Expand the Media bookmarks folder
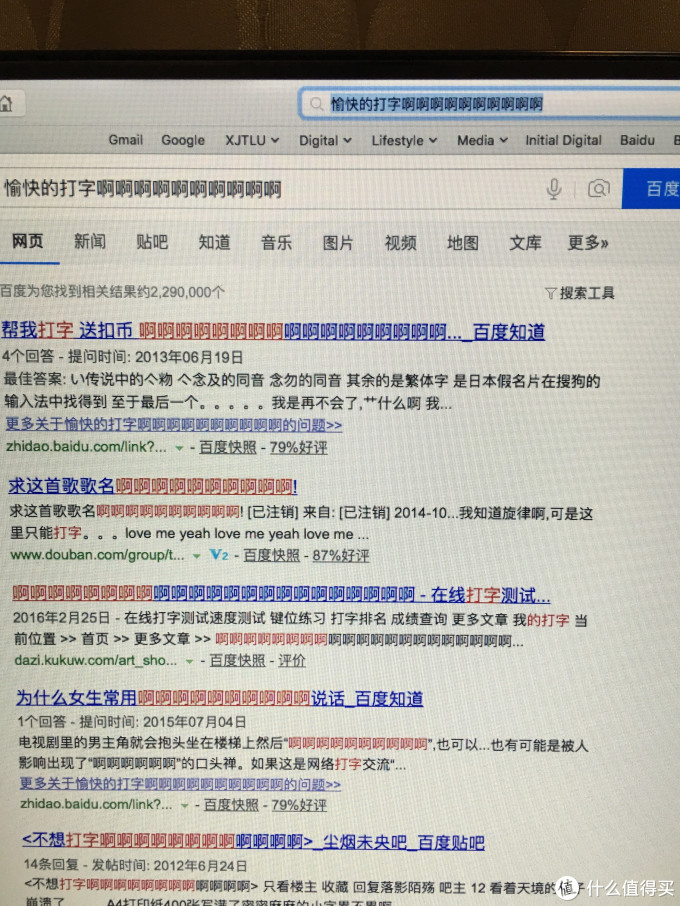 point(482,140)
